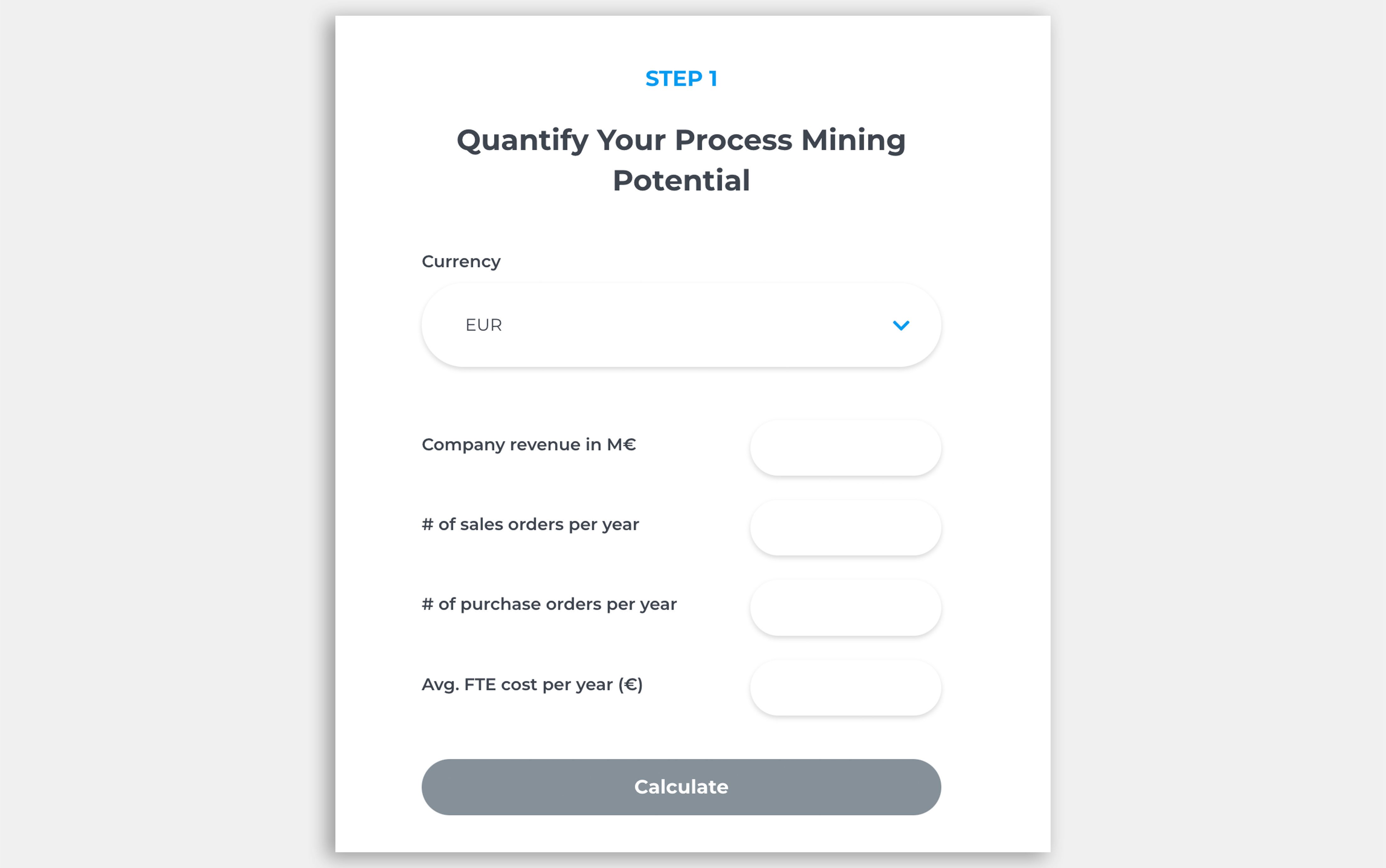This screenshot has width=1386, height=868.
Task: Select the purchase orders per year input
Action: pos(845,607)
